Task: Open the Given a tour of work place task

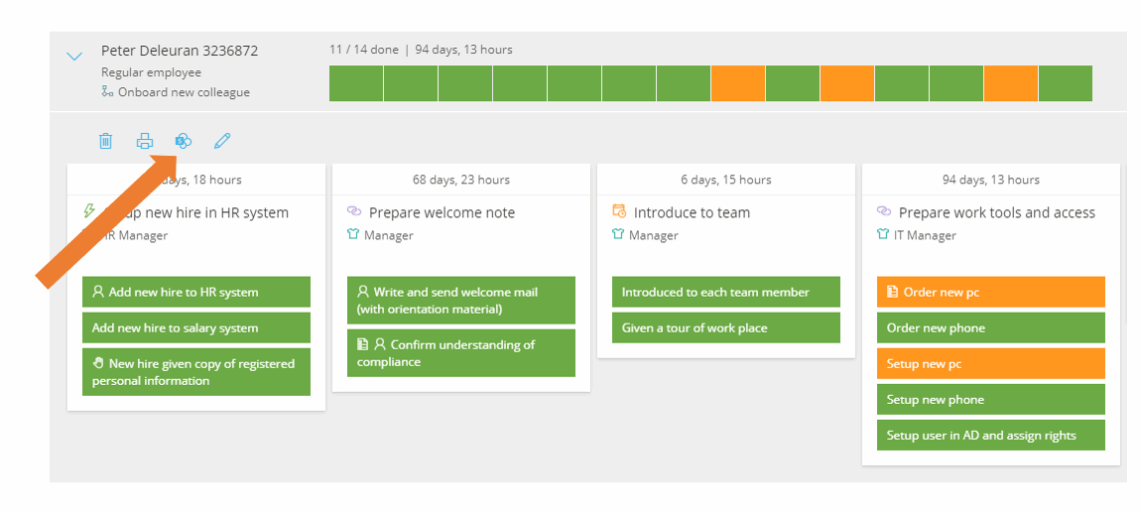Action: pyautogui.click(x=725, y=328)
